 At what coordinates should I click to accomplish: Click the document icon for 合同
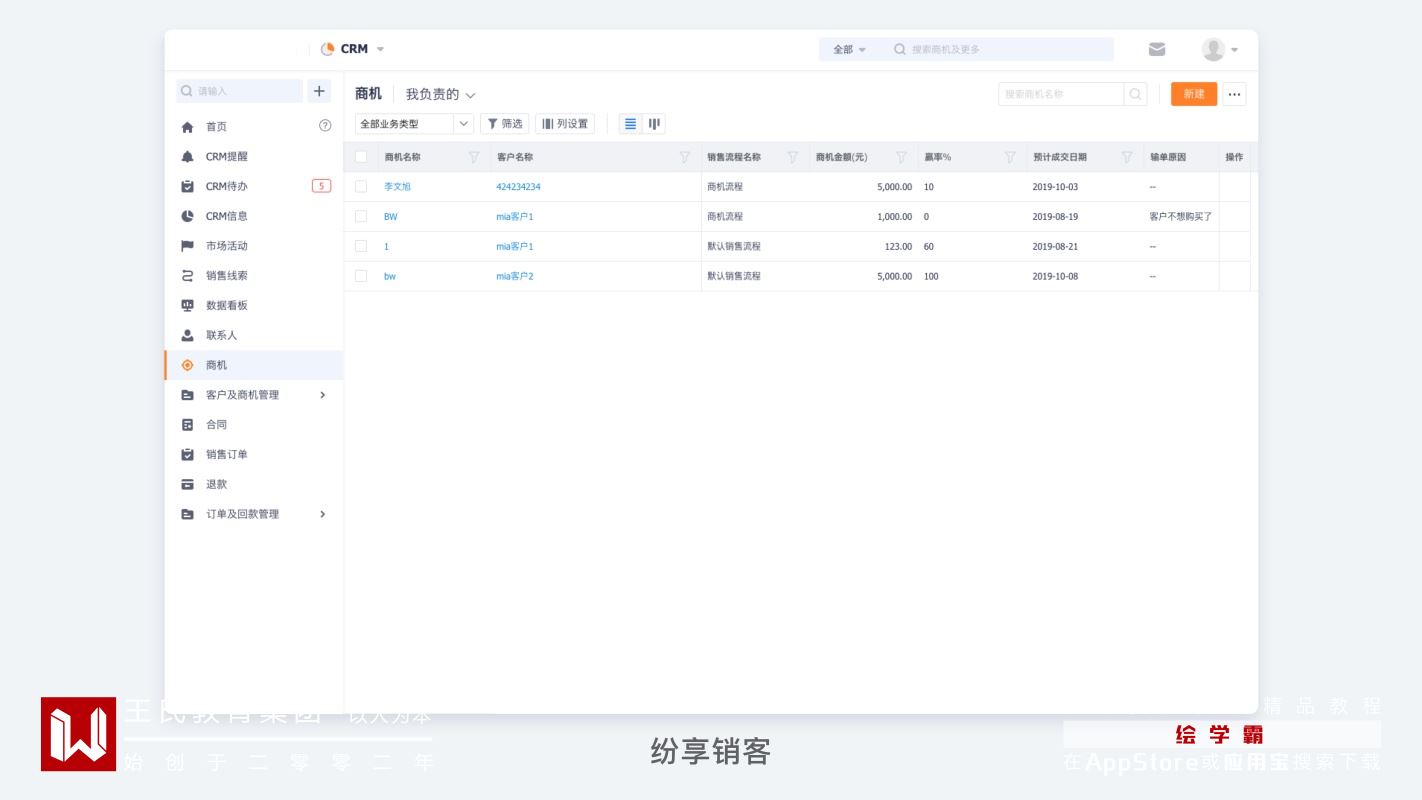pos(187,425)
